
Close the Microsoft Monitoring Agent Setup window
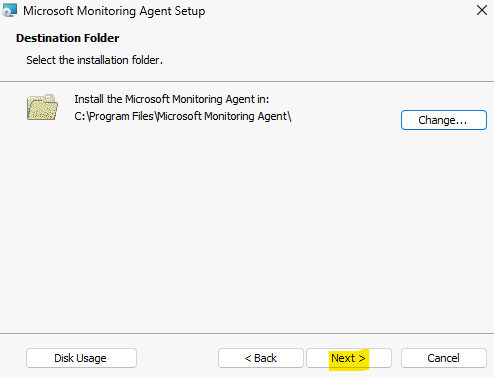[482, 10]
